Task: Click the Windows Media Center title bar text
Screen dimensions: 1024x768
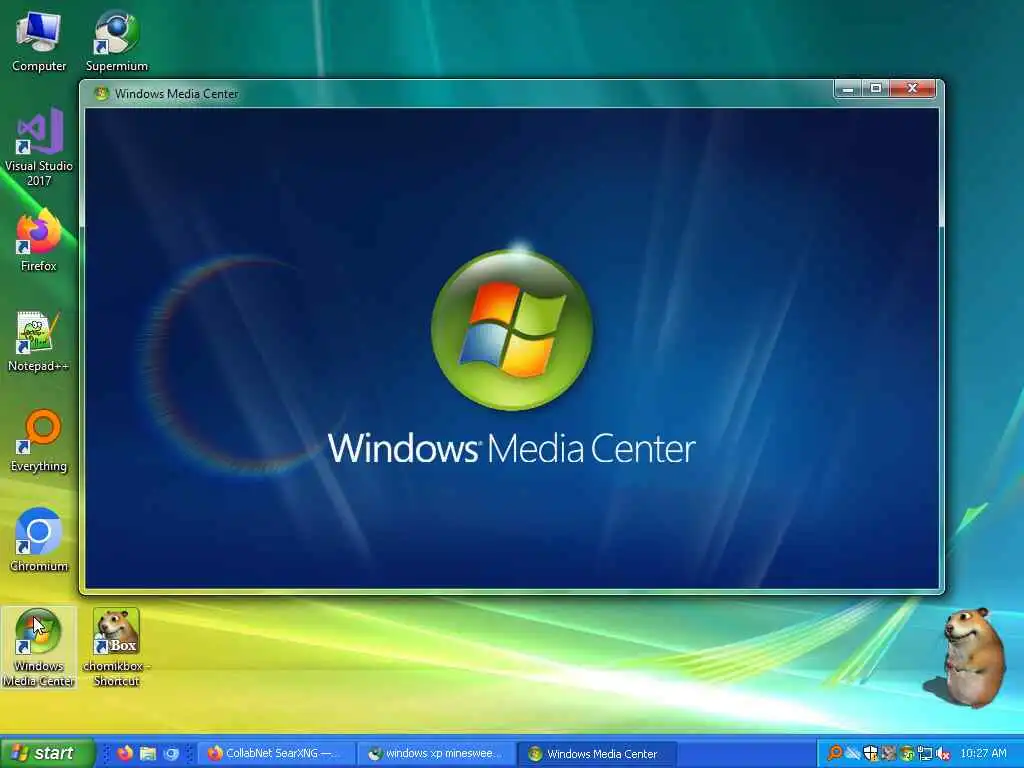Action: pyautogui.click(x=176, y=93)
